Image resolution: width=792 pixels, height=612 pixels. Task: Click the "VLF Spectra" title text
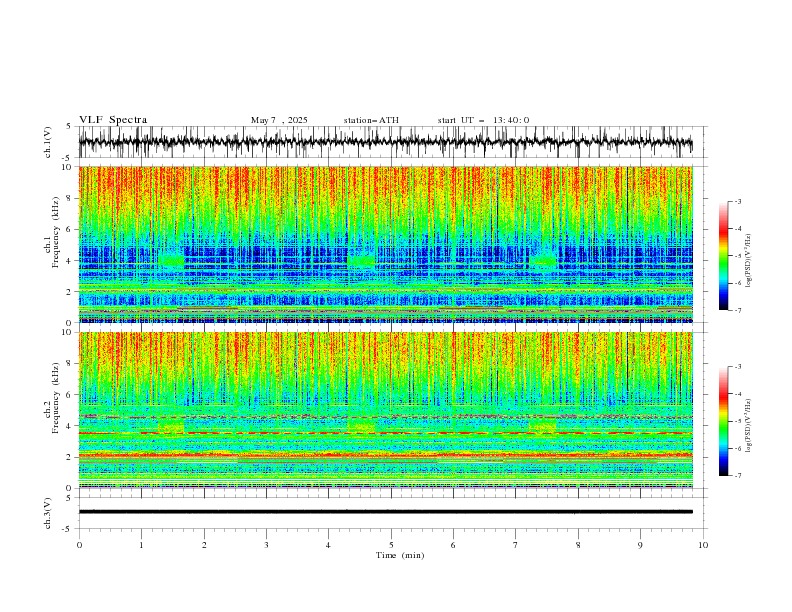[113, 120]
